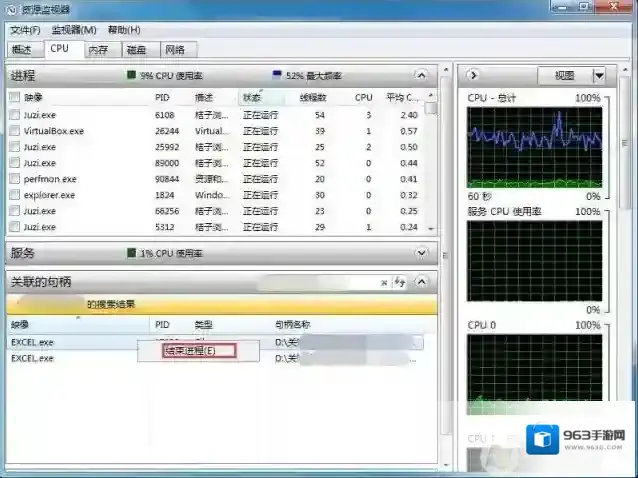Collapse the 进程 section chevron
The height and width of the screenshot is (478, 638).
pos(421,75)
